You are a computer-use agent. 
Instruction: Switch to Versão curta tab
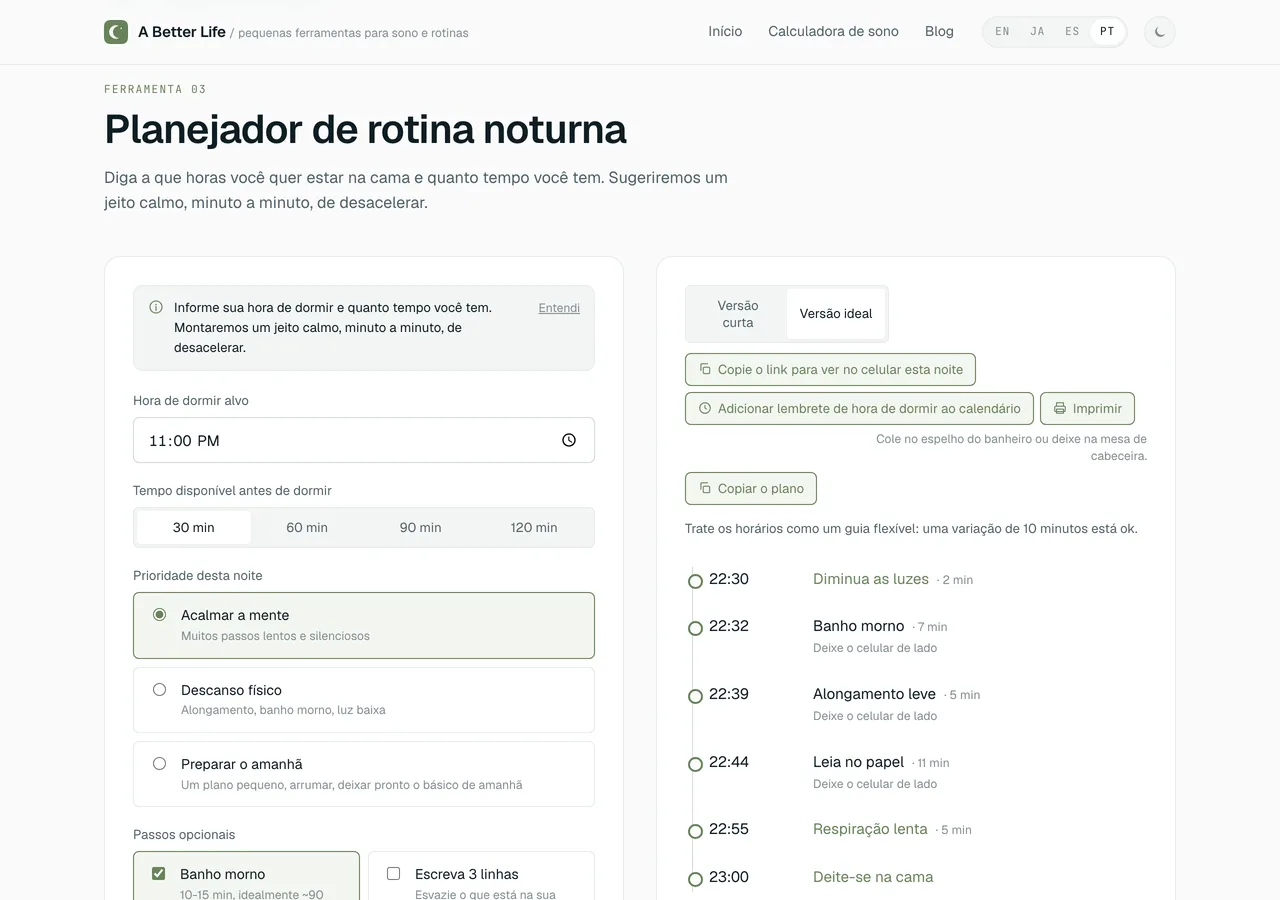point(738,314)
